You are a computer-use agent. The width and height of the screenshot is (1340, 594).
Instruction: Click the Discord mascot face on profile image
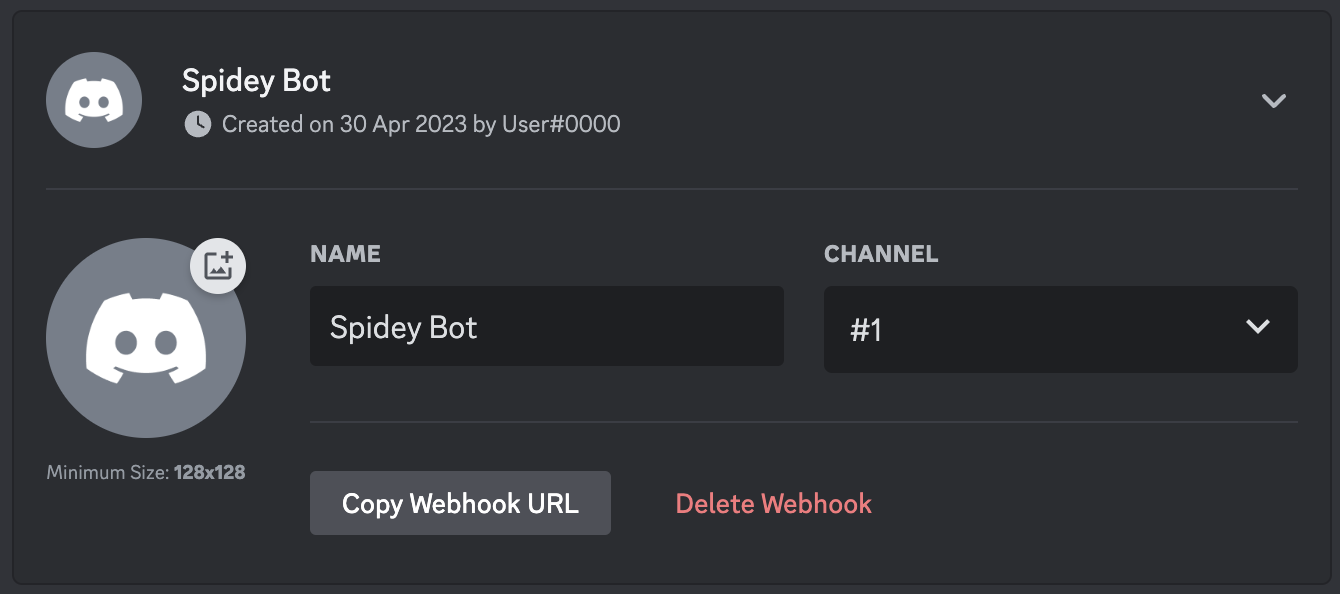146,338
